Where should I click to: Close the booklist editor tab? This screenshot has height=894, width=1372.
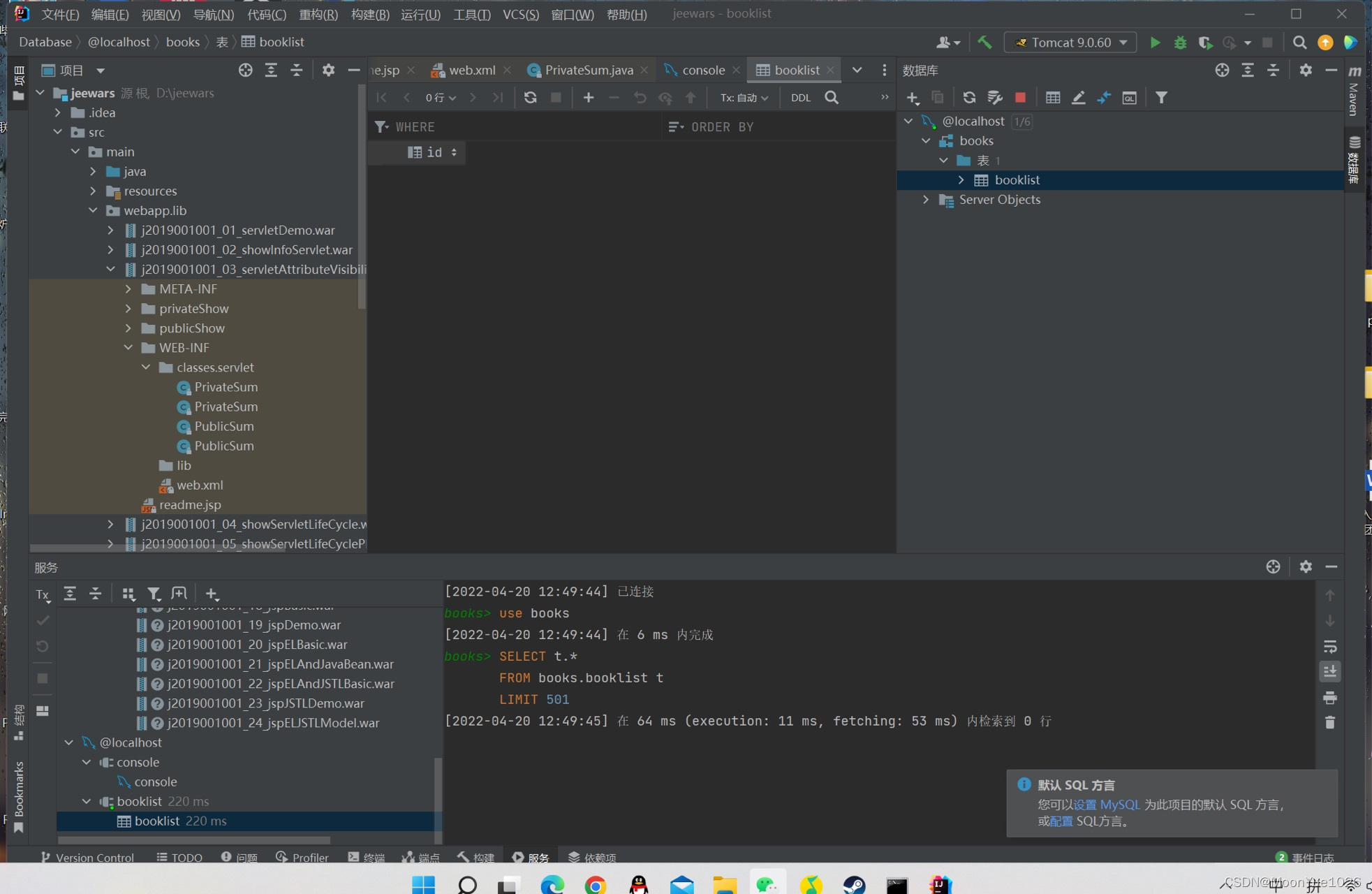point(830,70)
